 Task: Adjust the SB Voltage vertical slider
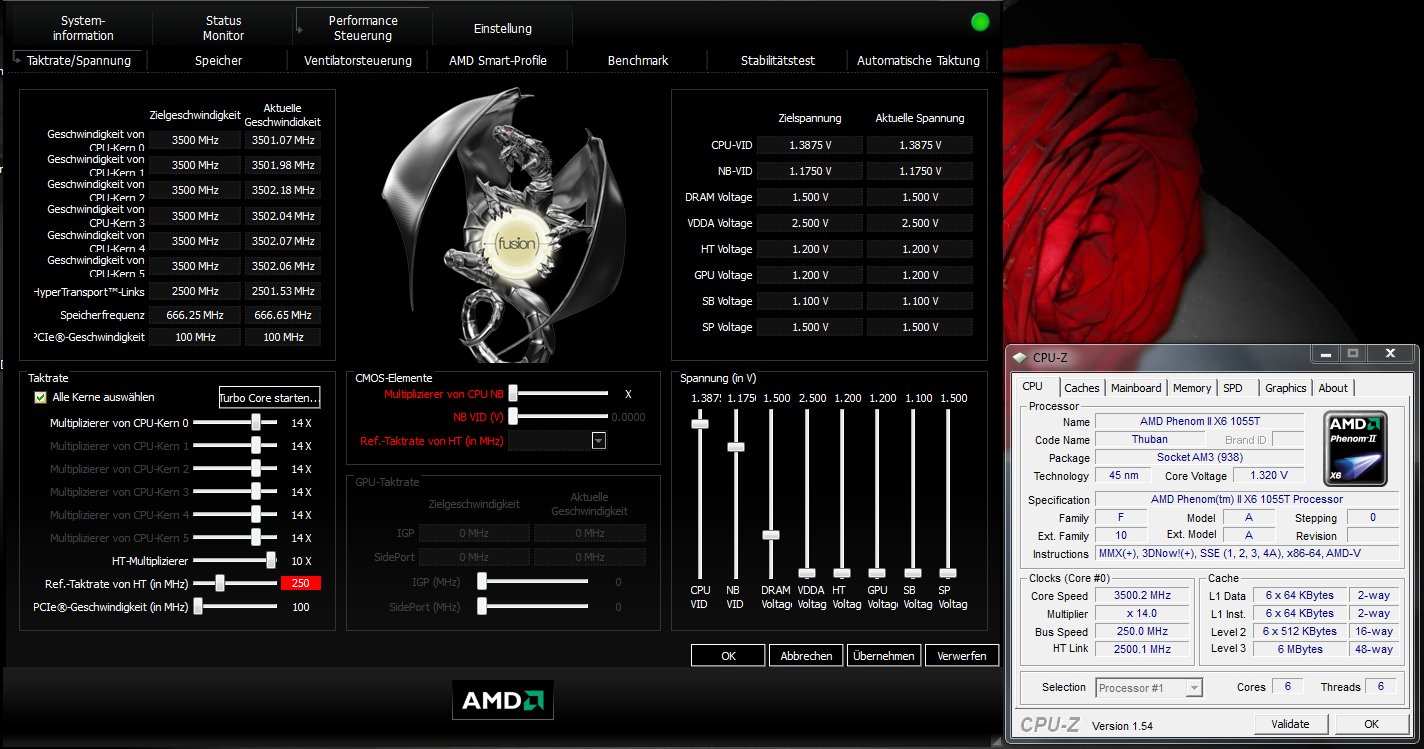click(x=912, y=573)
